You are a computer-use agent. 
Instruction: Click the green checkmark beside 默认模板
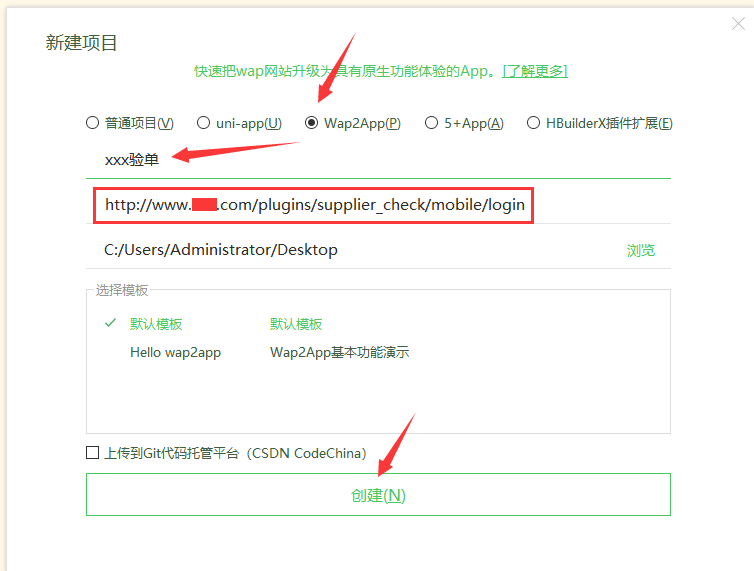(110, 324)
